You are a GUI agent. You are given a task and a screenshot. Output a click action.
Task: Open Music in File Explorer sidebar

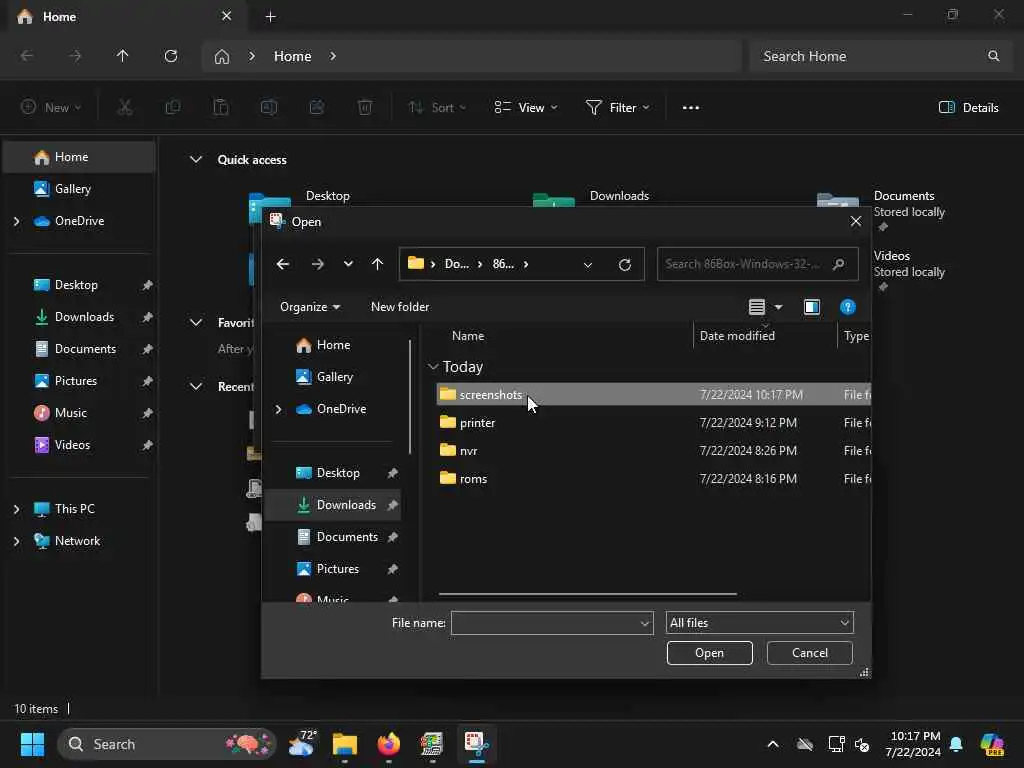71,413
